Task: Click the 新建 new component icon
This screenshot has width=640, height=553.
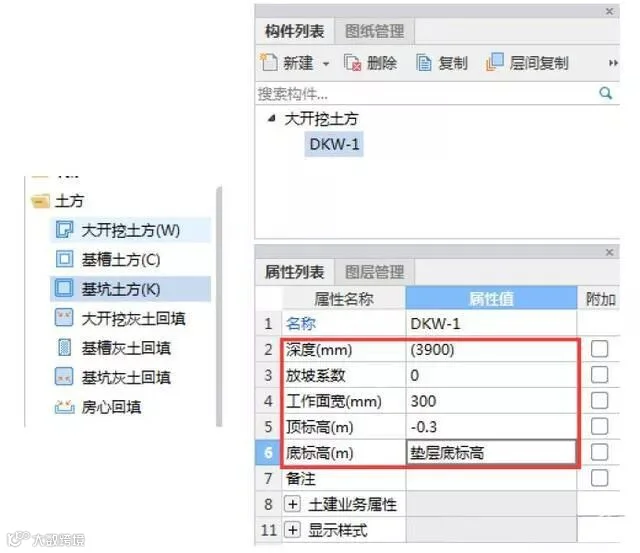Action: coord(269,63)
